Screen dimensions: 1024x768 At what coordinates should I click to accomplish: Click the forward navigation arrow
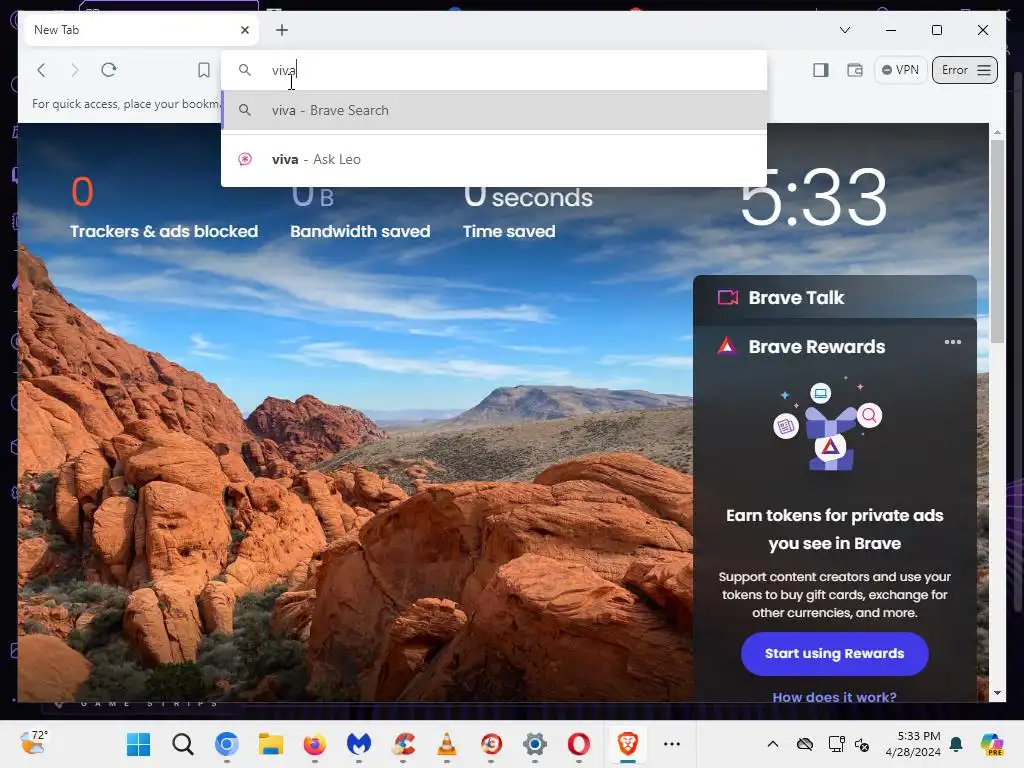pos(74,70)
